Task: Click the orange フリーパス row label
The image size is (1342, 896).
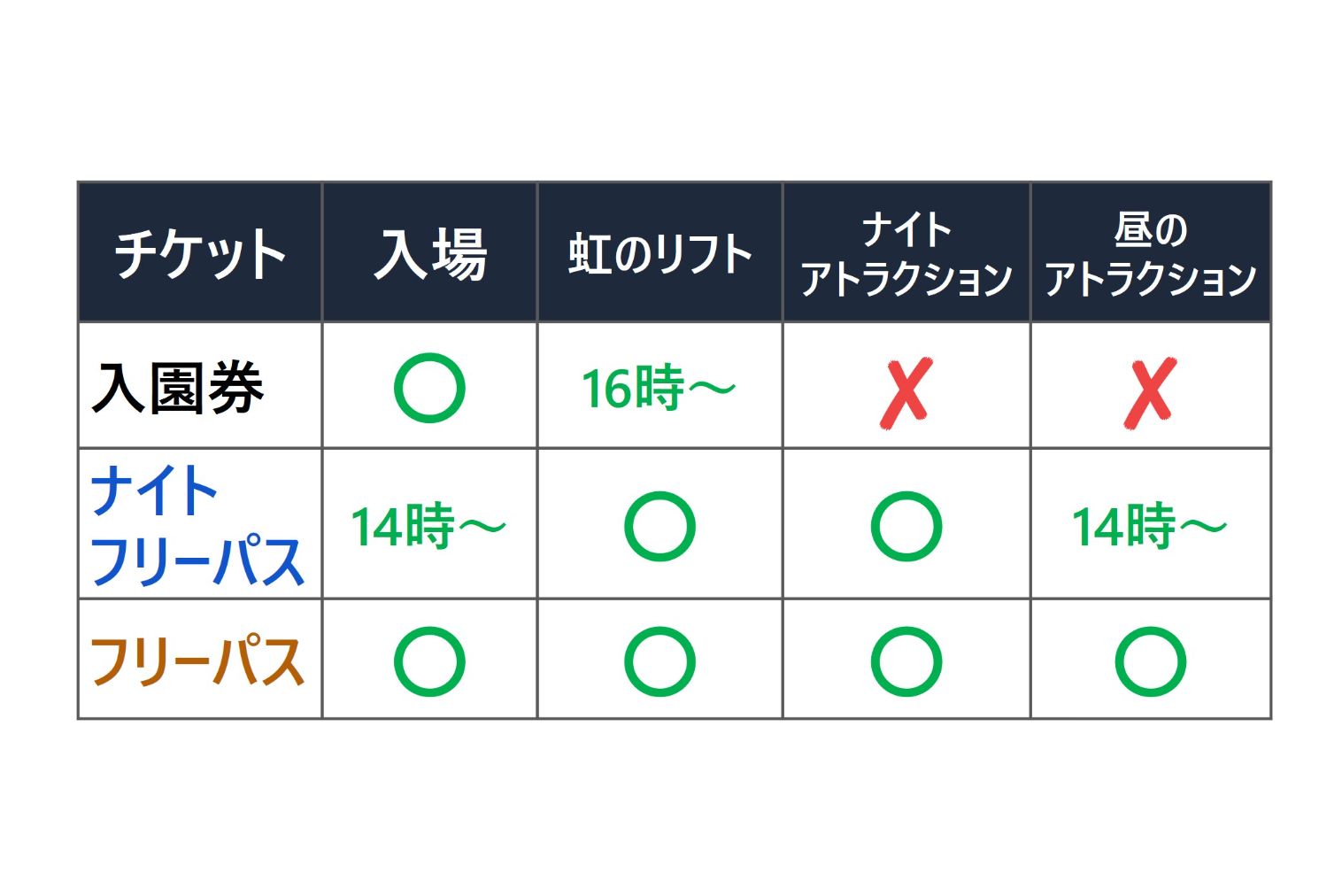Action: 197,661
